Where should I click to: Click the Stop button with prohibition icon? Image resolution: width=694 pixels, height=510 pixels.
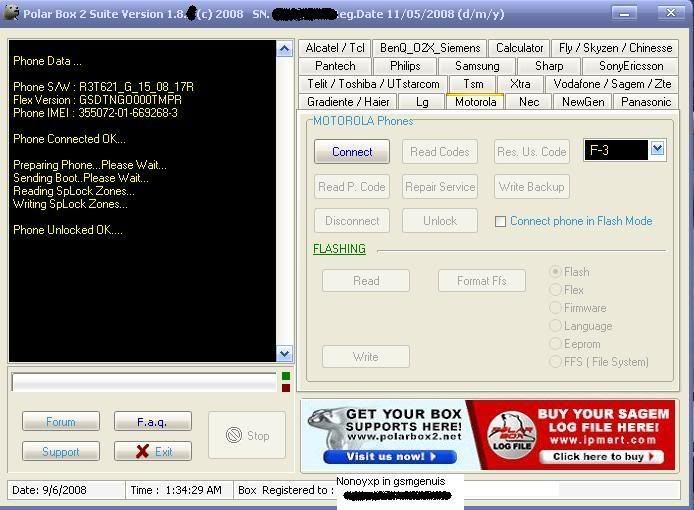coord(247,435)
